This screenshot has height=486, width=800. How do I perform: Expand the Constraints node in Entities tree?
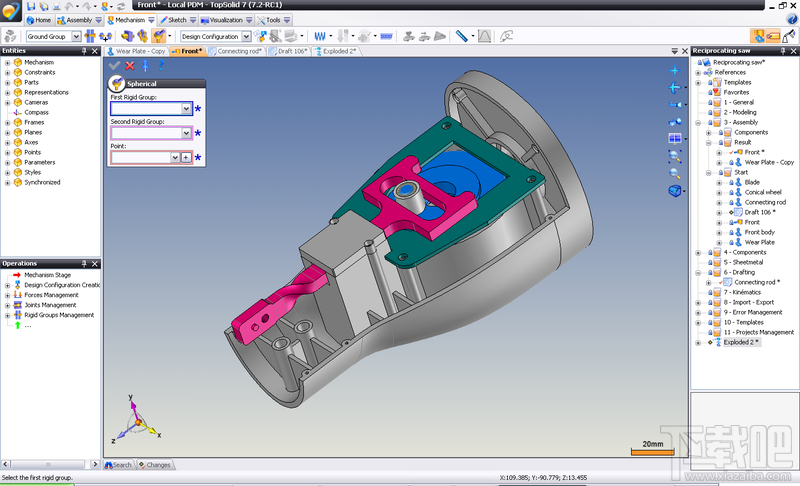(7, 72)
